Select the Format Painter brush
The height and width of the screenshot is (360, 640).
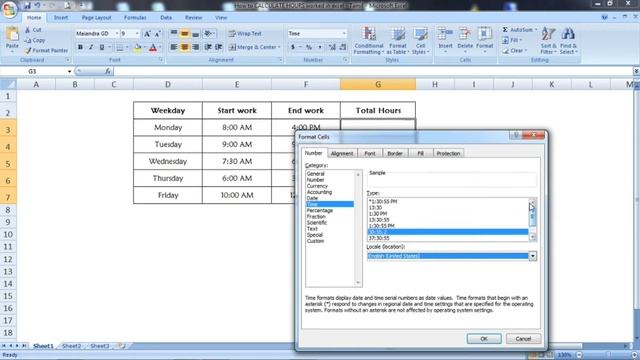[x=46, y=51]
